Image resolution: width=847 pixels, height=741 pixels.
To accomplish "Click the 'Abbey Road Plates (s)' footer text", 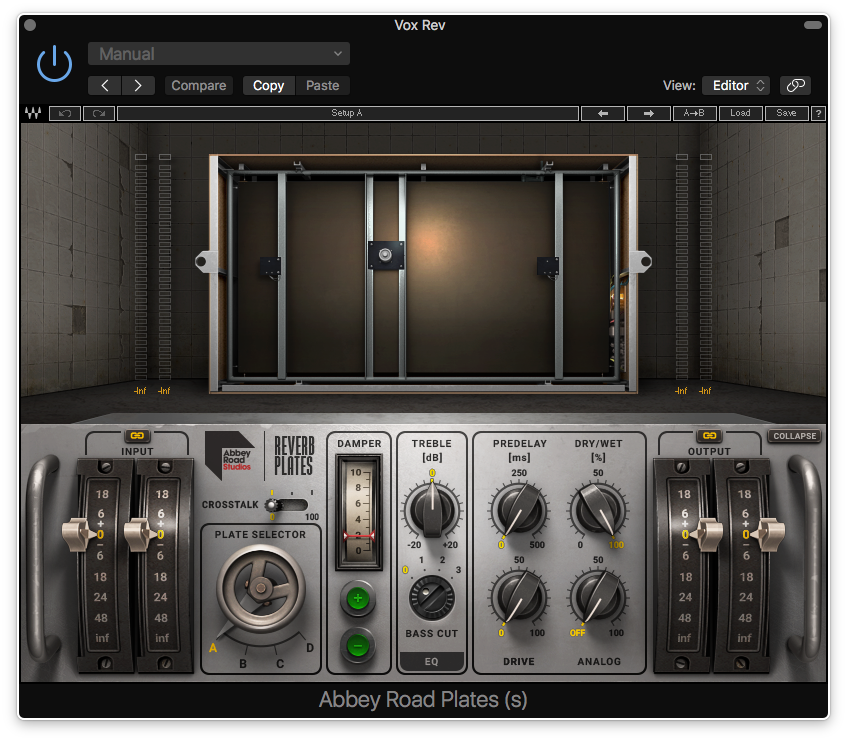I will tap(423, 699).
